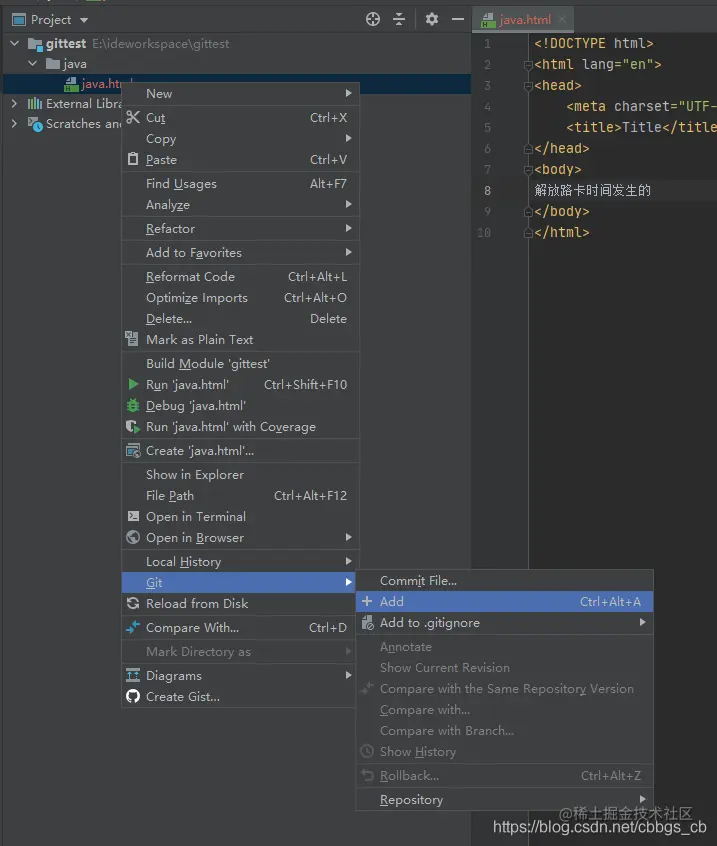The image size is (717, 846).
Task: Click the locate/select opened file crosshair icon
Action: tap(373, 19)
